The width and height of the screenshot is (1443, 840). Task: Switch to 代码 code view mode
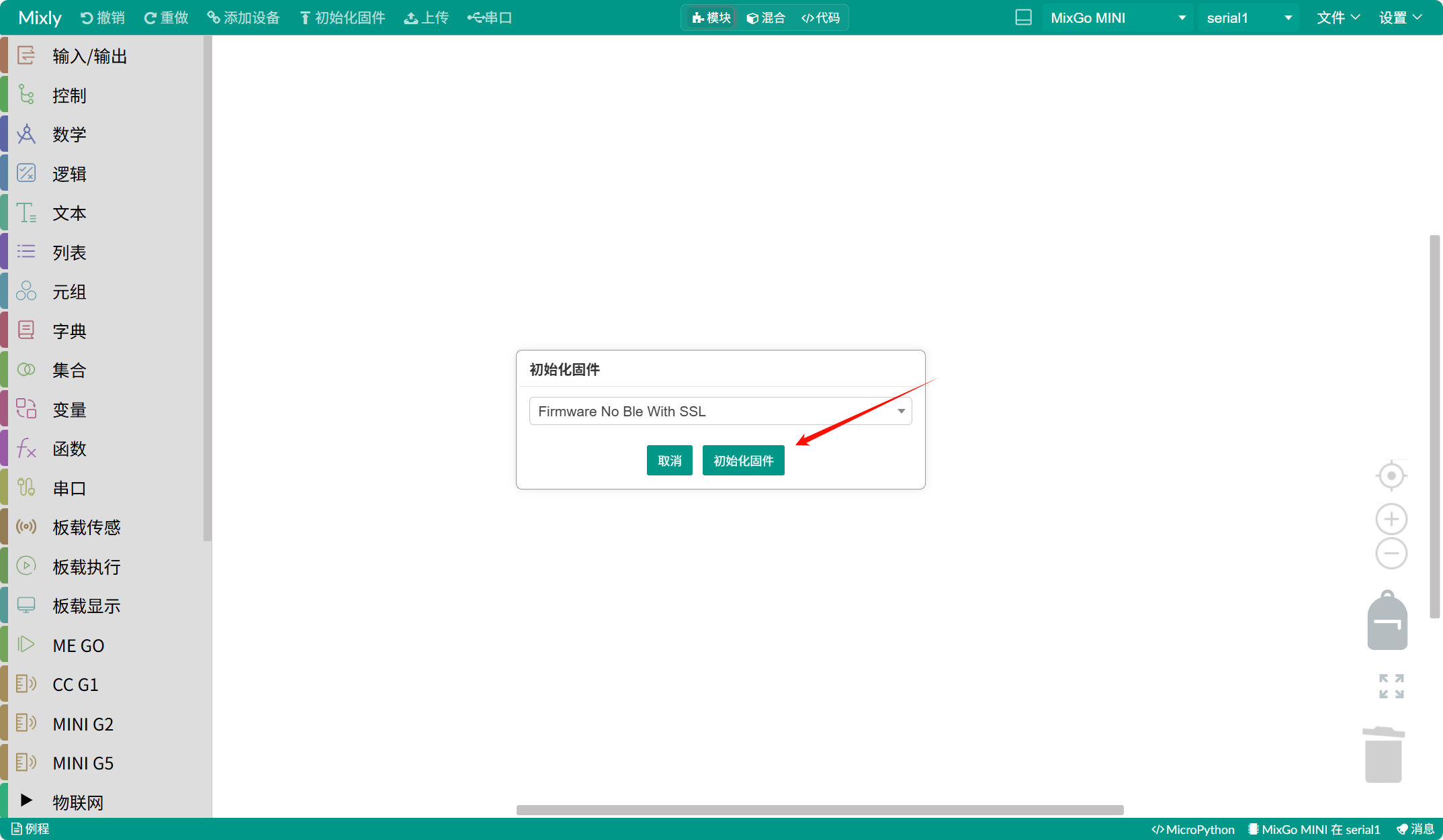[x=820, y=17]
